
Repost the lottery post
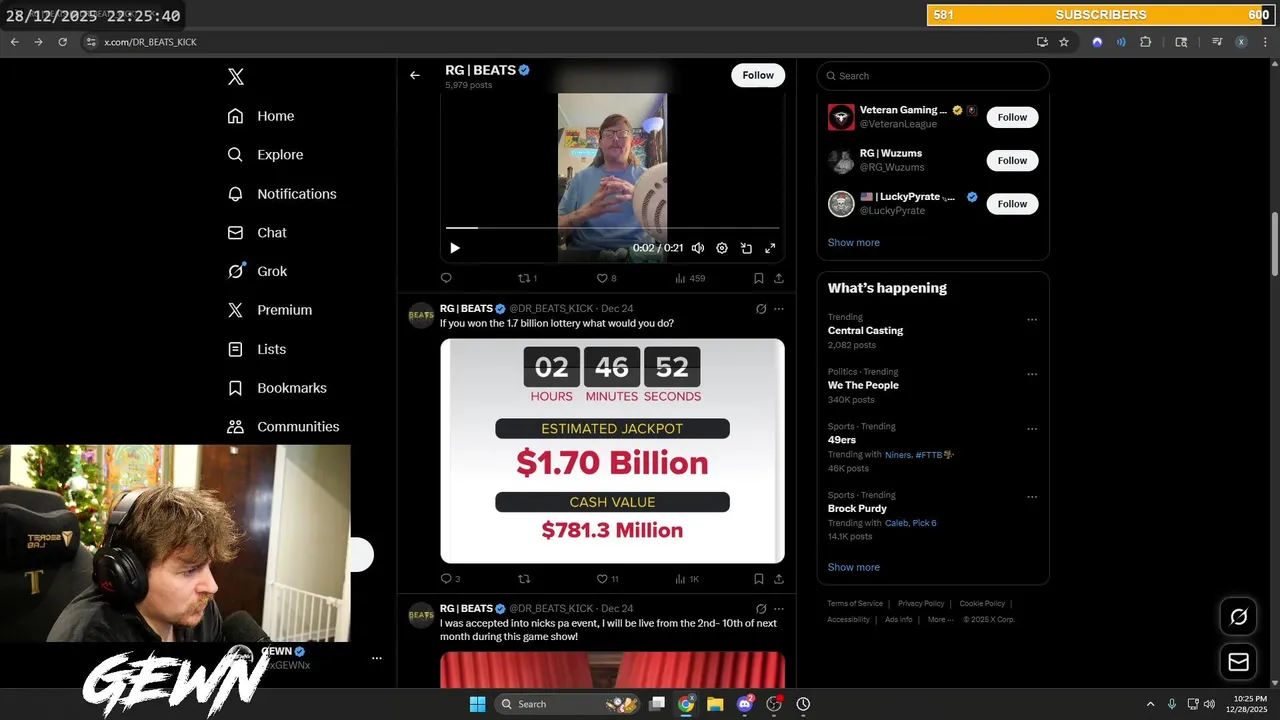pos(524,579)
